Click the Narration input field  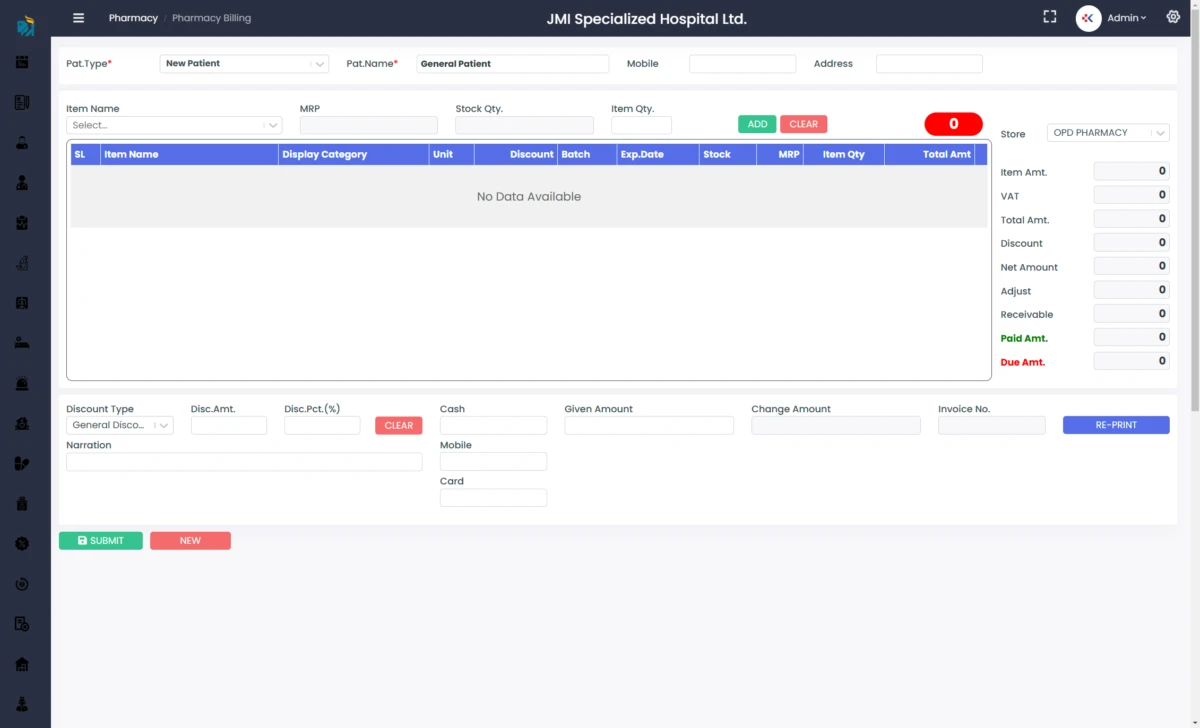point(244,462)
